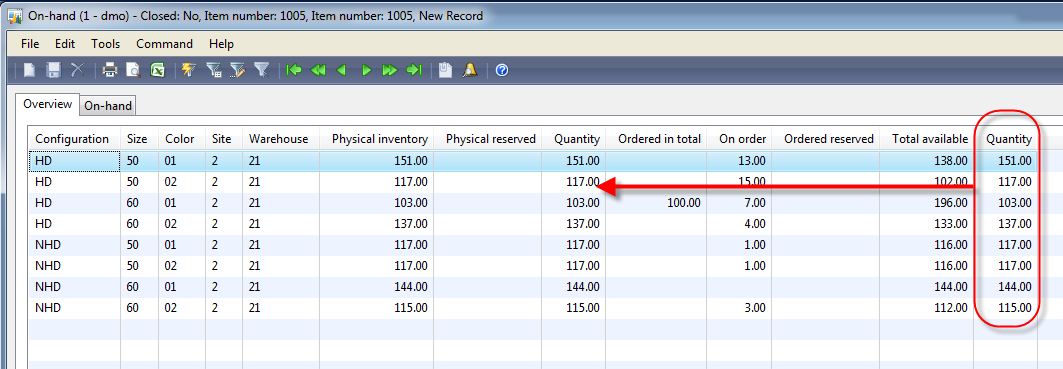Click the Delete record X icon
This screenshot has width=1063, height=369.
click(77, 70)
